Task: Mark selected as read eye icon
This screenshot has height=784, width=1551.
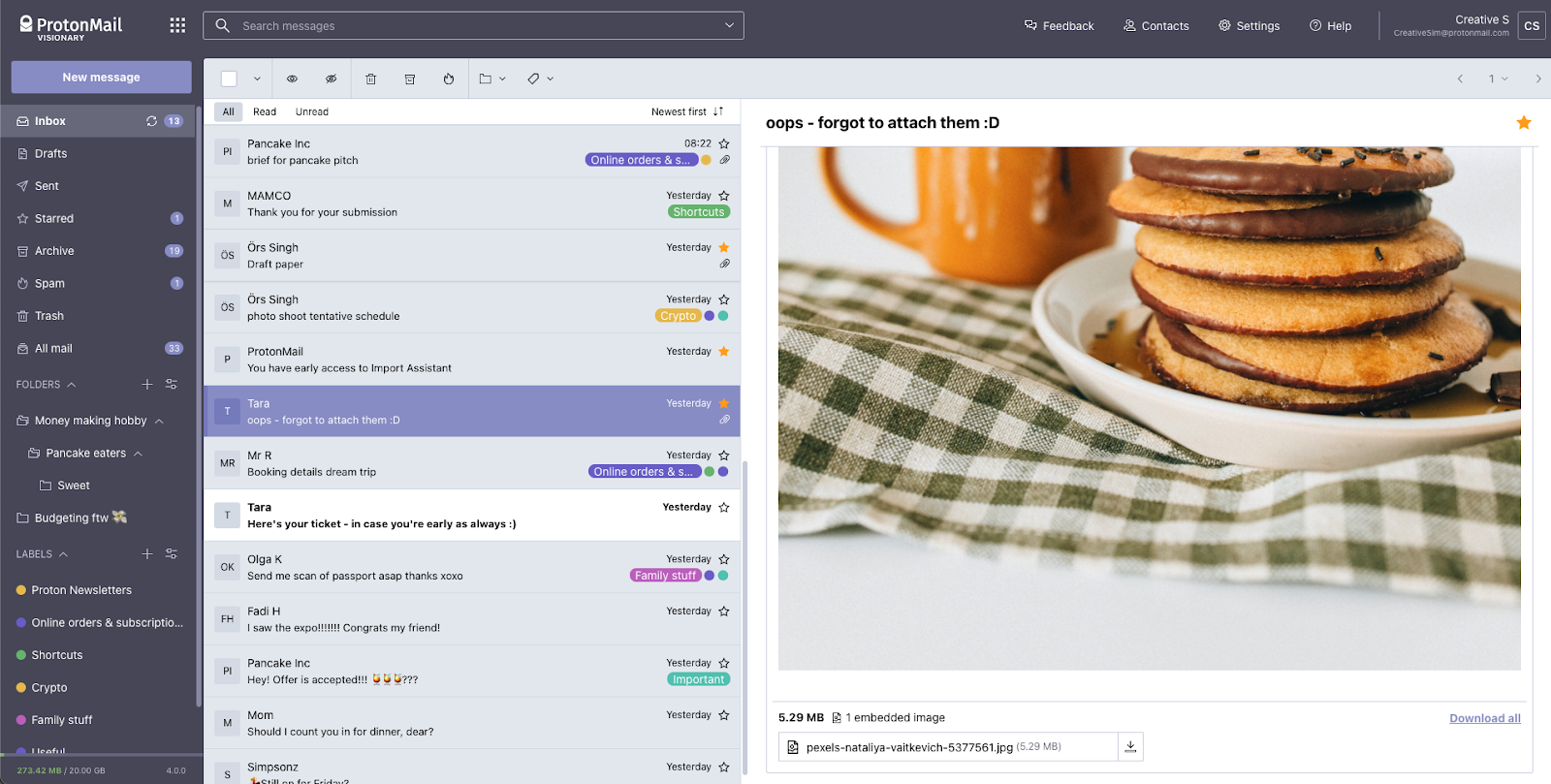Action: (292, 78)
